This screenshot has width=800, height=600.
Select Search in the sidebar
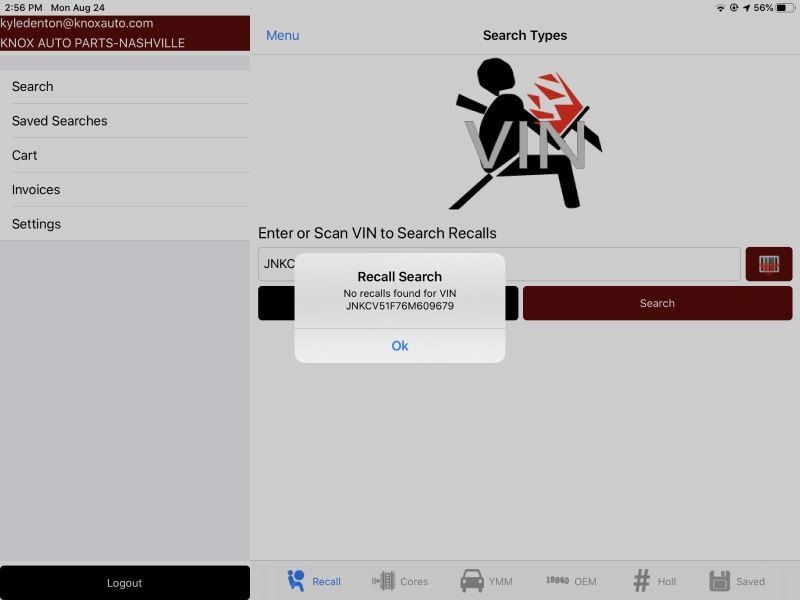[125, 87]
